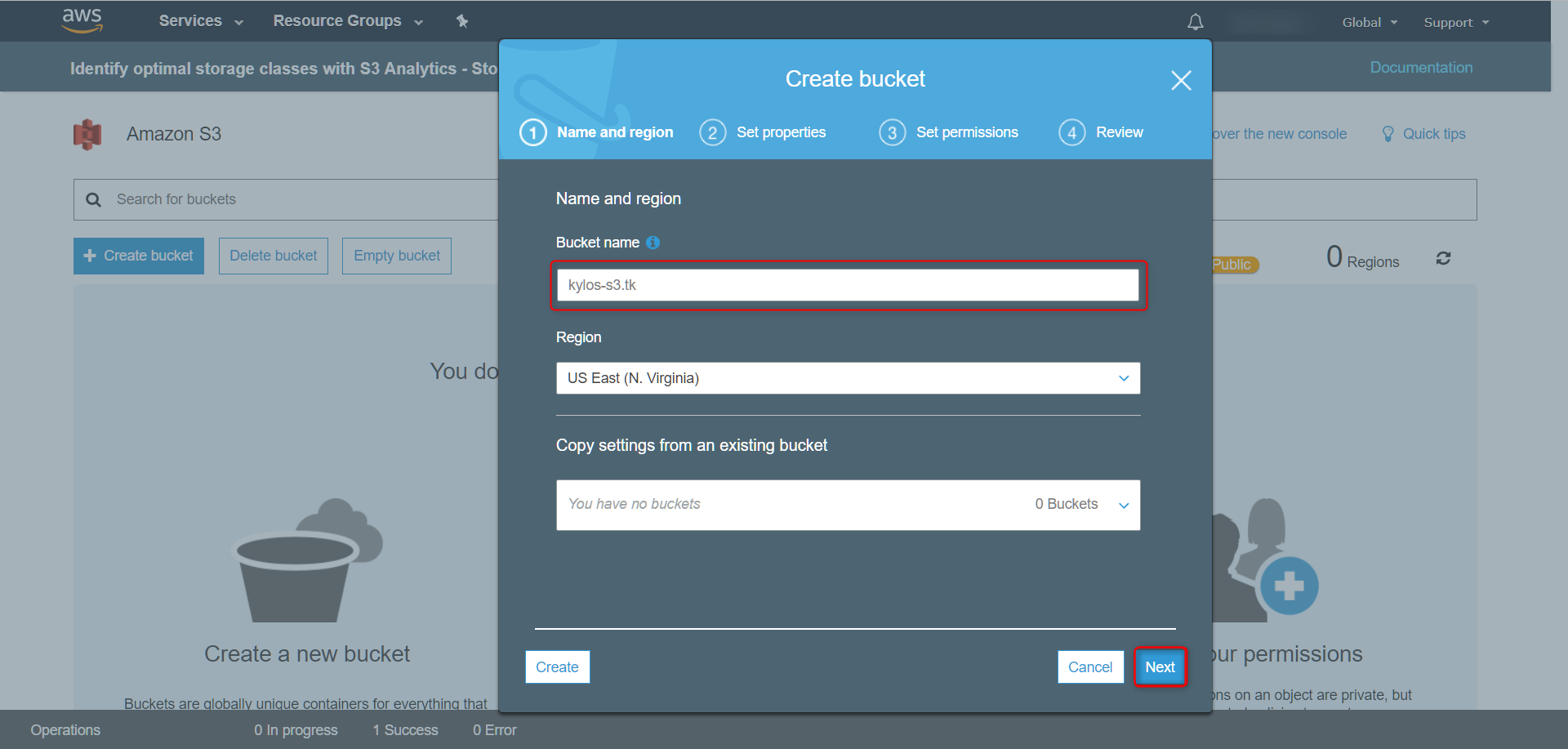Click the '0 In progress' status

click(x=296, y=730)
